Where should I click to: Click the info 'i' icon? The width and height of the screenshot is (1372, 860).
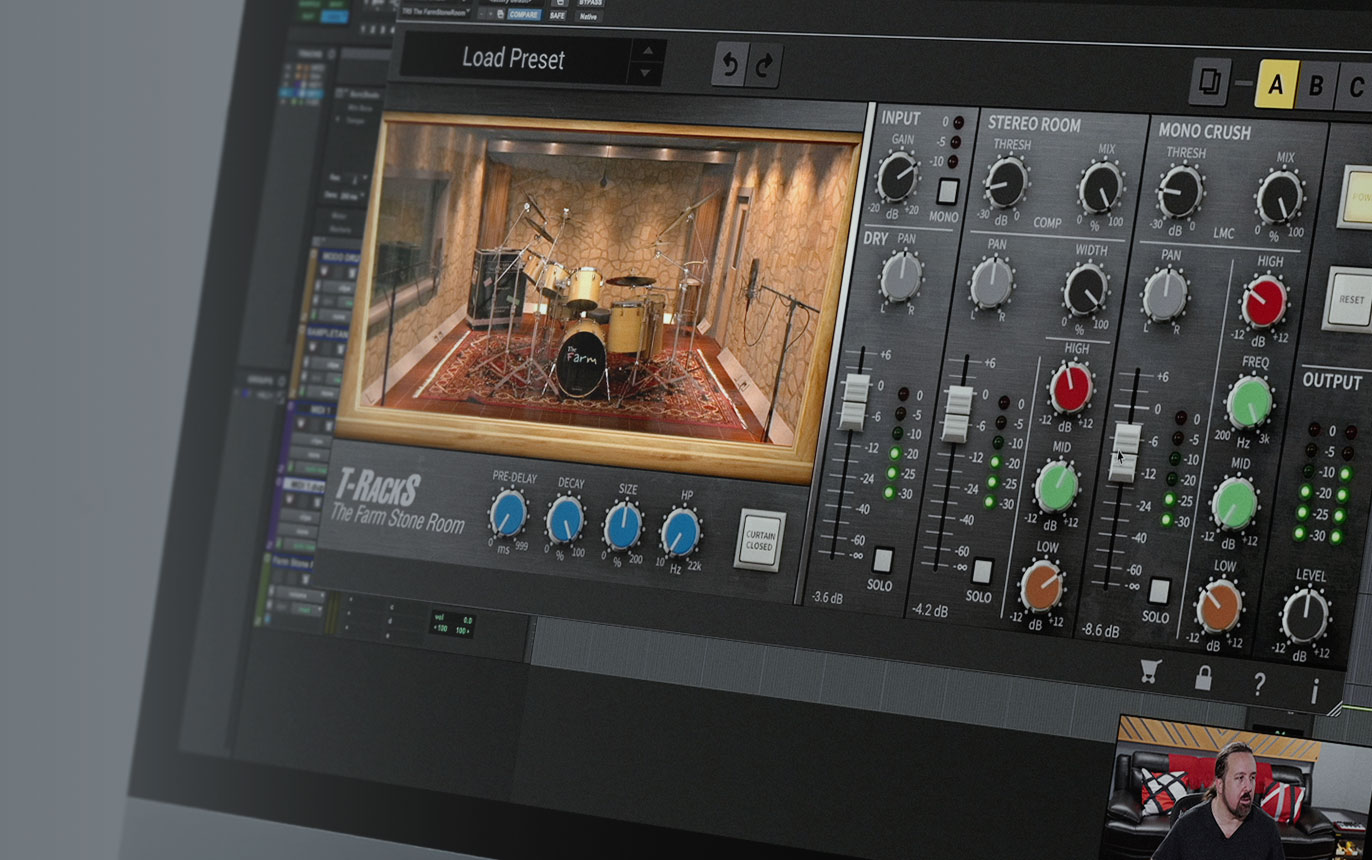click(x=1315, y=690)
